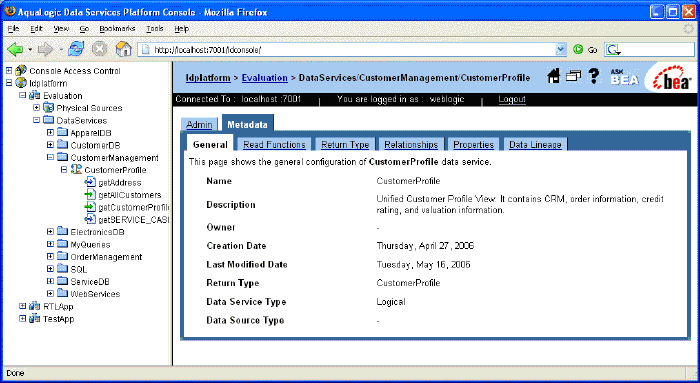Expand the ApparelDB folder
This screenshot has height=383, width=700.
coord(50,133)
